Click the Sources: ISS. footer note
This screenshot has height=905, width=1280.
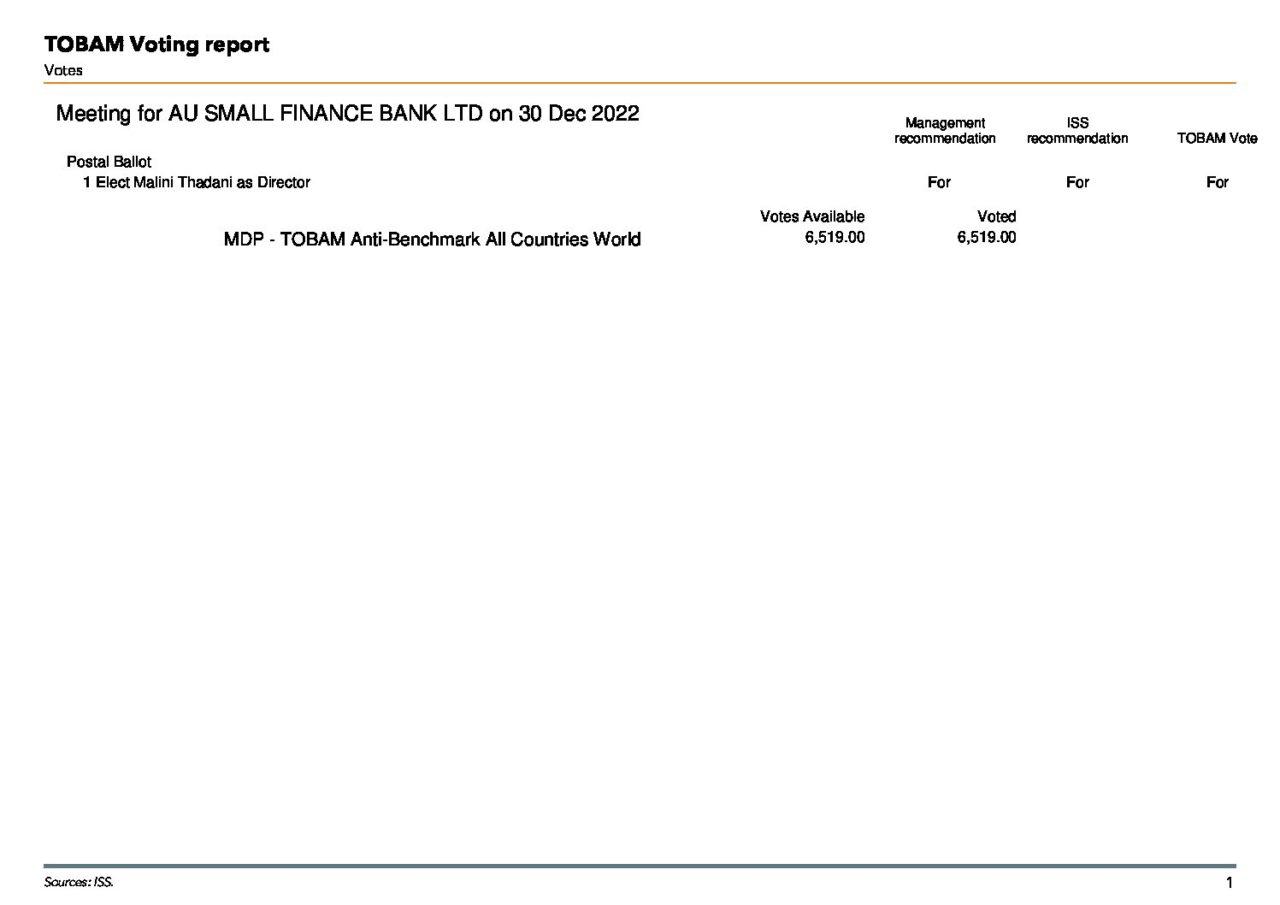point(79,882)
